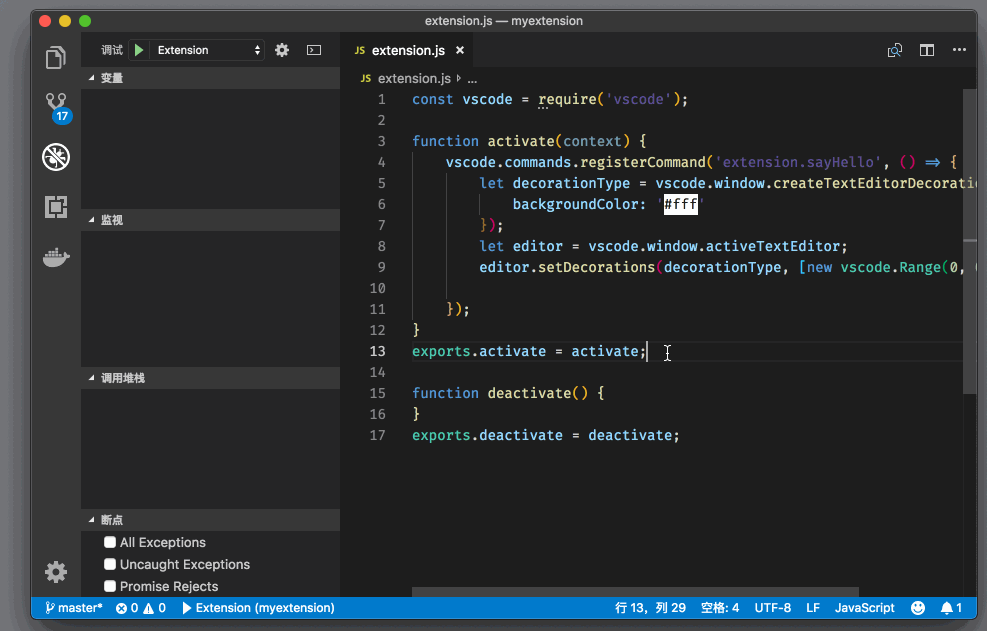Open the Explorer view in activity bar

[56, 58]
